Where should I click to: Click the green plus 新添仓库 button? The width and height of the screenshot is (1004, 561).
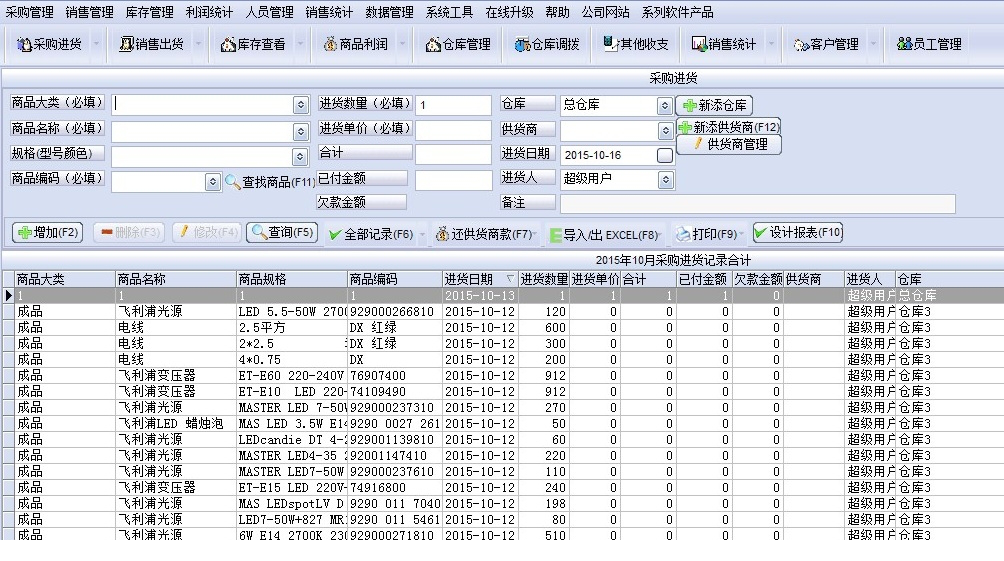714,105
